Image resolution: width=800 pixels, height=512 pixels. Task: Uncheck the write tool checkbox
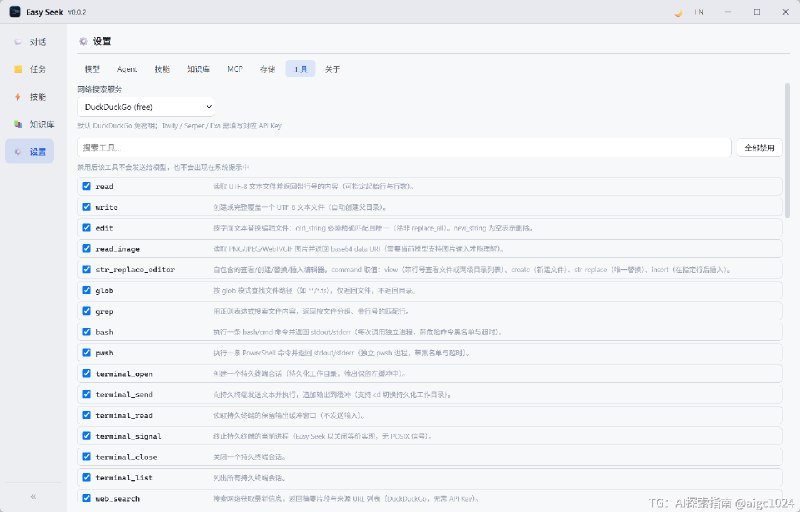coord(86,207)
